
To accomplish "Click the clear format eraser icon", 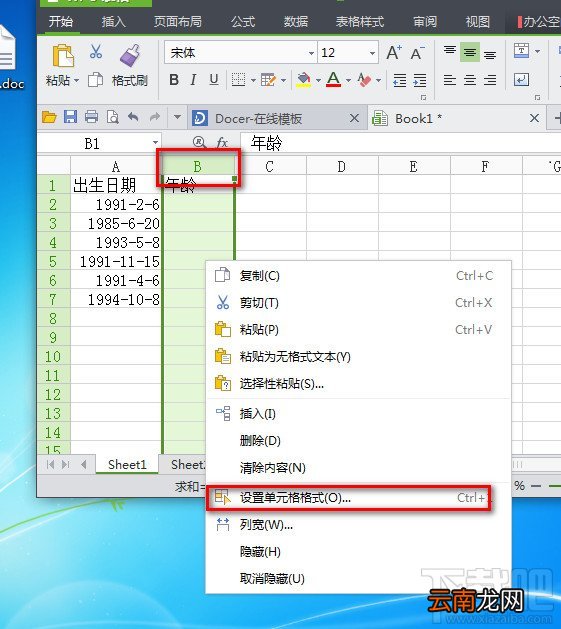I will point(364,80).
